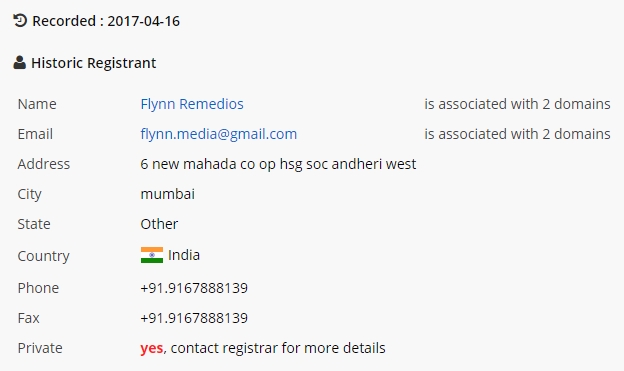Click the Private field label
Screen dimensions: 624x371
[40, 348]
